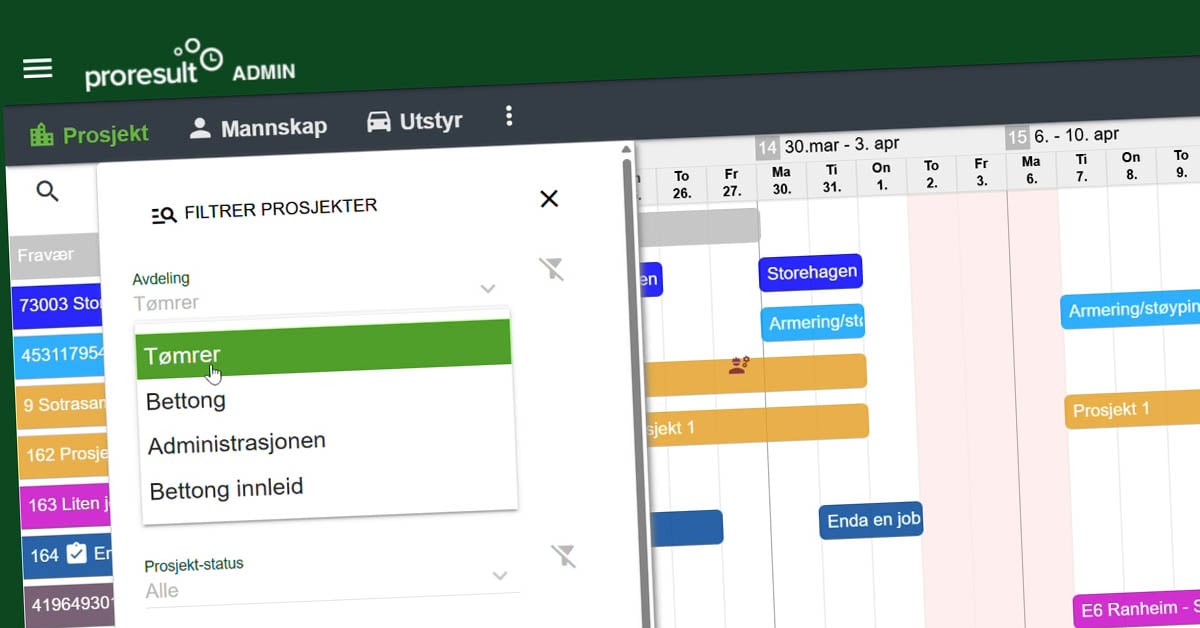Click the building icon next to Prosjekt
Viewport: 1200px width, 628px height.
(43, 132)
